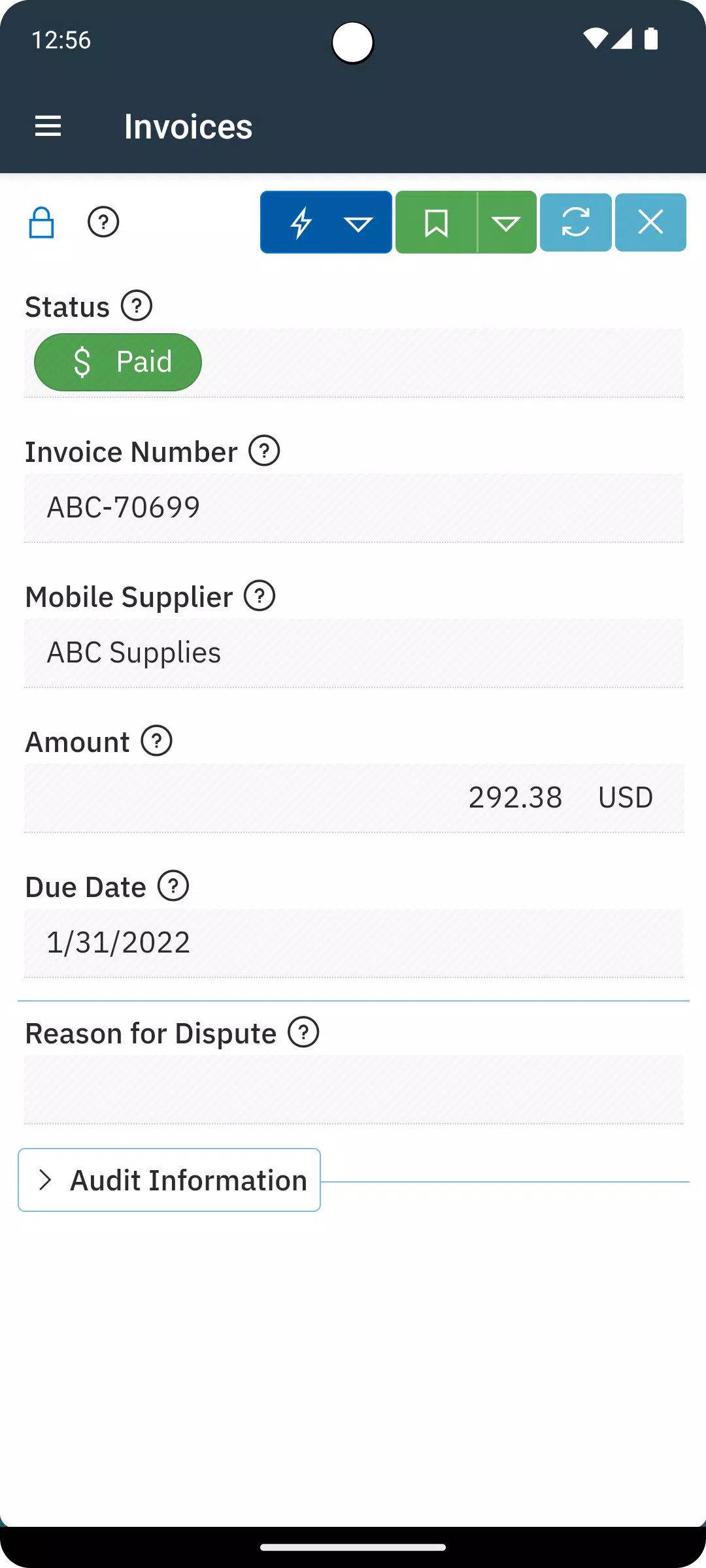This screenshot has width=706, height=1568.
Task: Show help for Mobile Supplier
Action: [260, 596]
